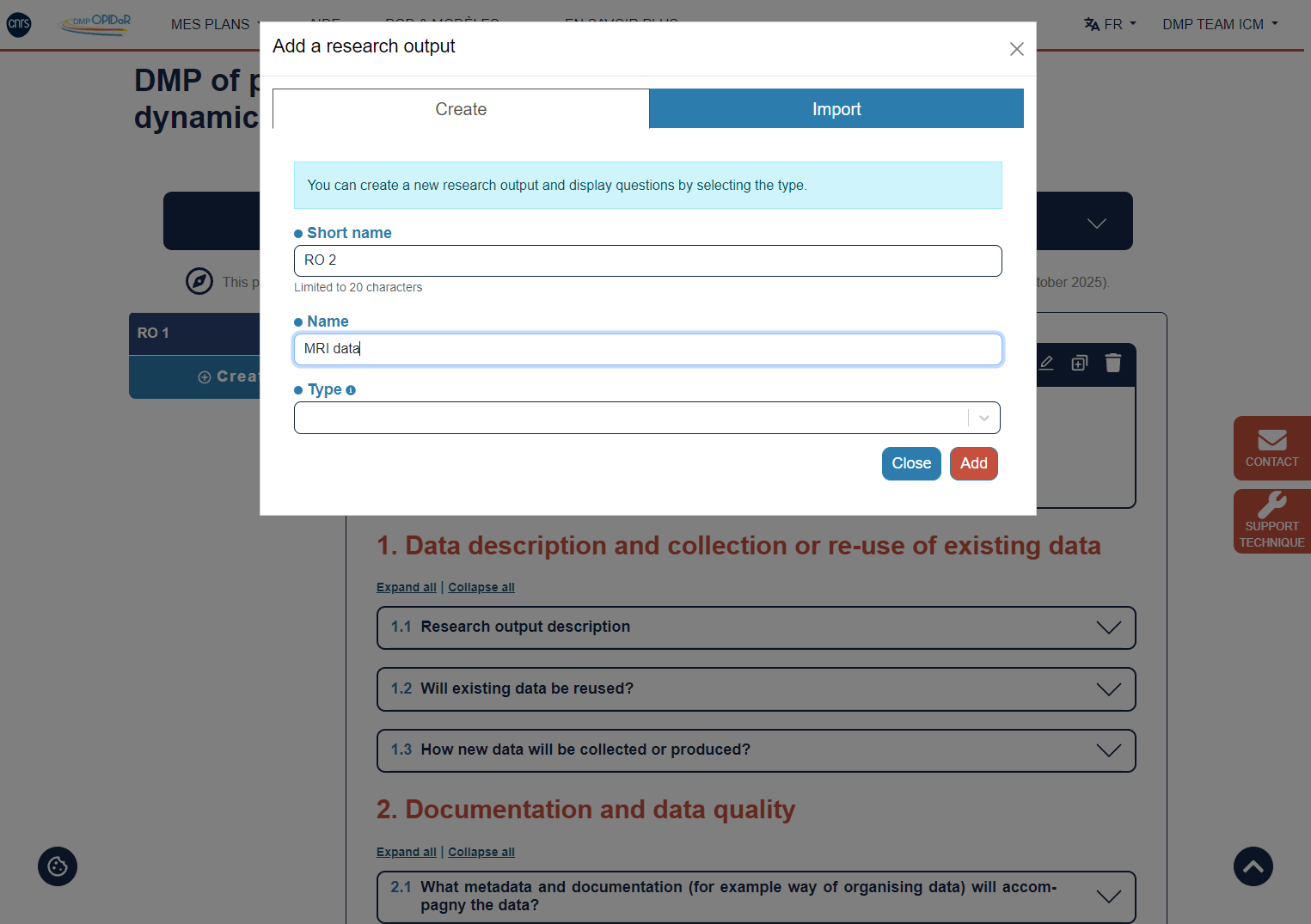Click the scroll-to-top arrow button
This screenshot has width=1311, height=924.
(x=1253, y=866)
